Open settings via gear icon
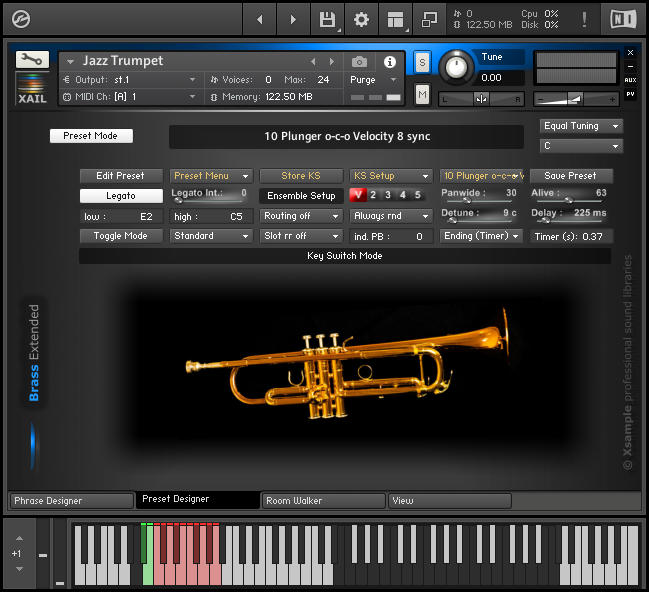The image size is (649, 592). pyautogui.click(x=361, y=19)
